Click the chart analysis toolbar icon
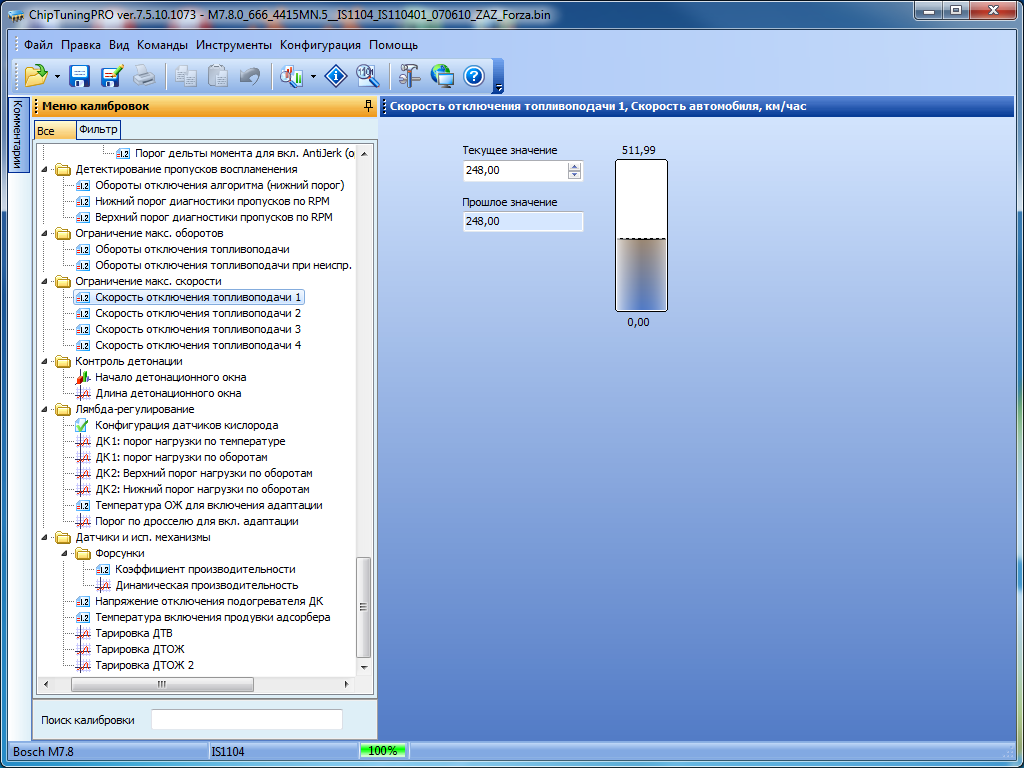 (x=291, y=75)
